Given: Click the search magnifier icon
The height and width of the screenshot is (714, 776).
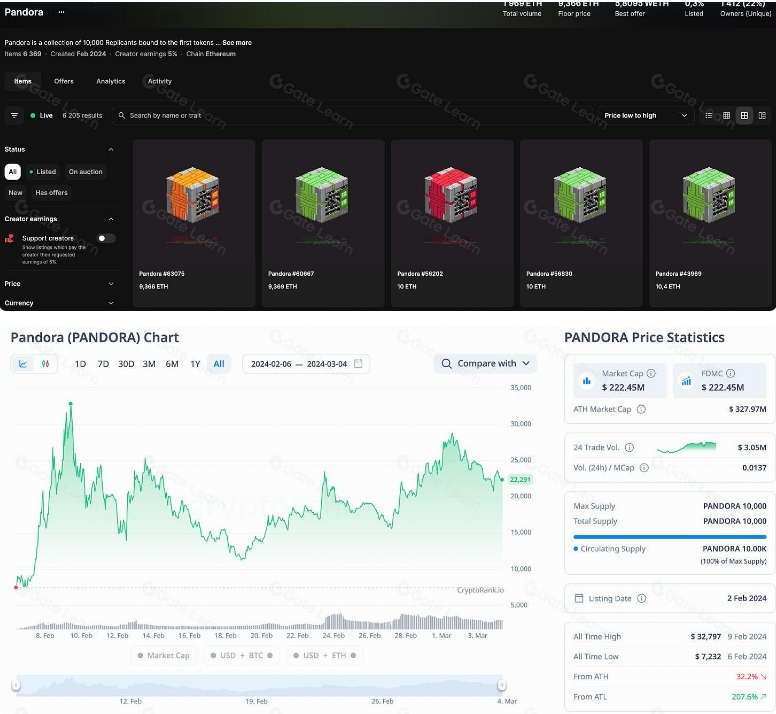Looking at the screenshot, I should [x=122, y=115].
